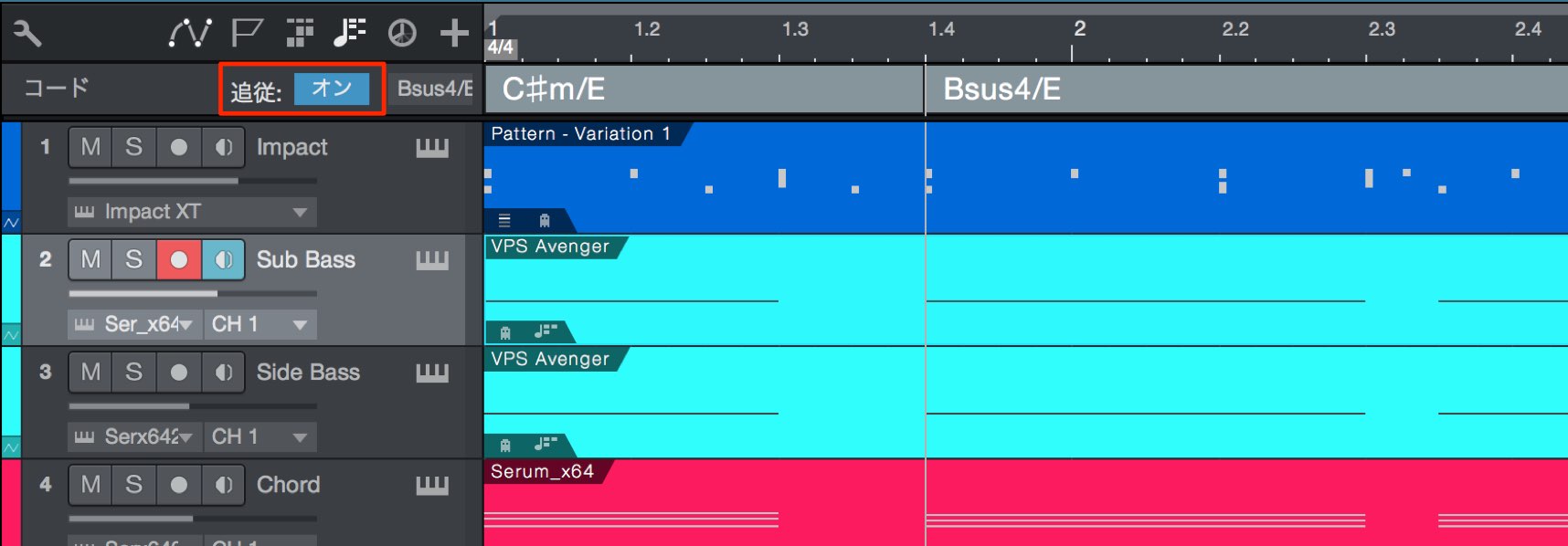
Task: Disarm record on Sub Bass track
Action: [x=178, y=259]
